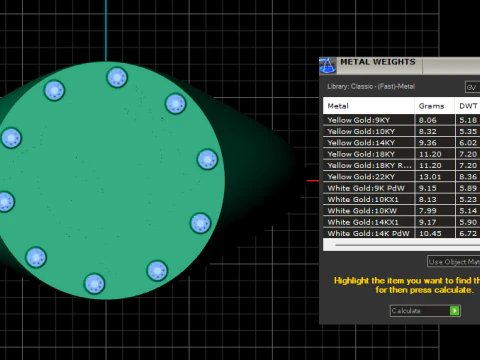Select the Yellow Gold:10KY row

(x=401, y=131)
